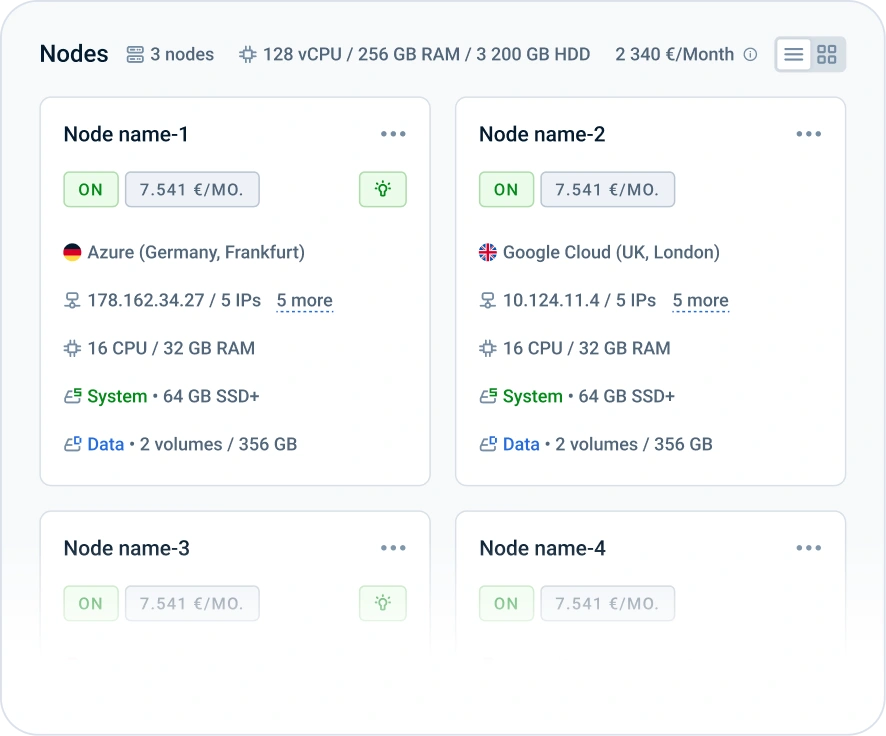Click the 7.541 €/MO. badge on Node name-2
The height and width of the screenshot is (736, 886).
click(x=607, y=189)
